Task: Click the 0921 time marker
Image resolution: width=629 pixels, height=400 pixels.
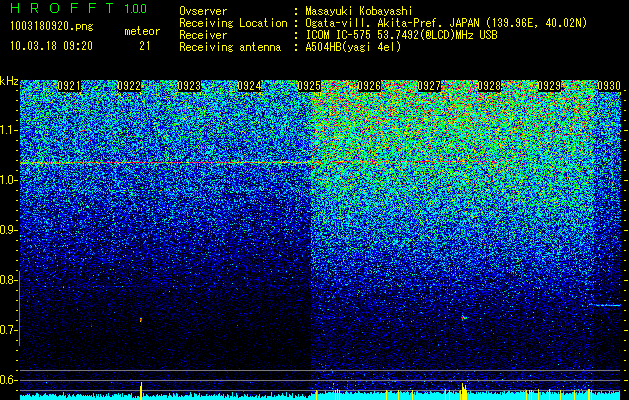Action: tap(69, 86)
